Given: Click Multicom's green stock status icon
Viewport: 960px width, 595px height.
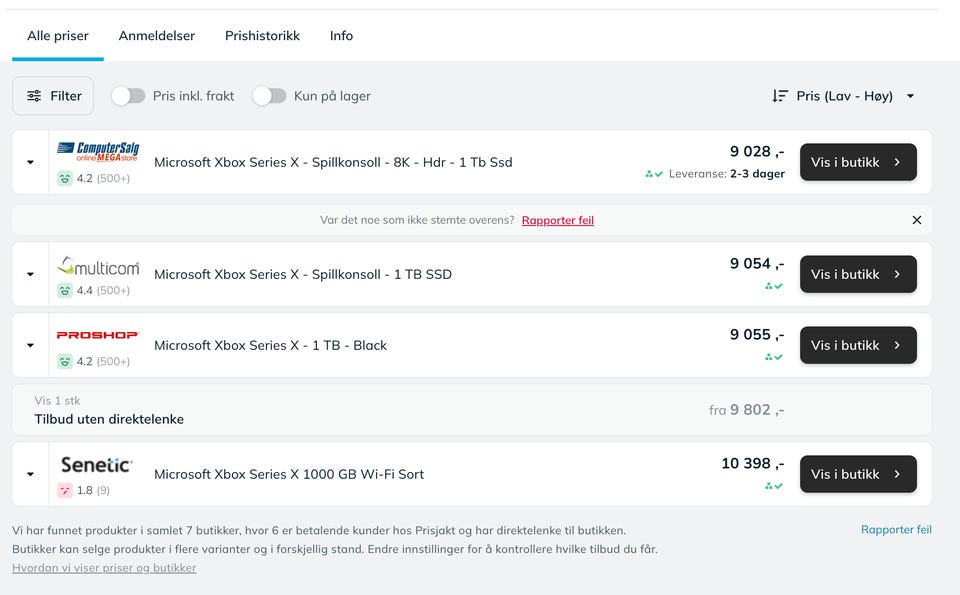Looking at the screenshot, I should tap(773, 286).
